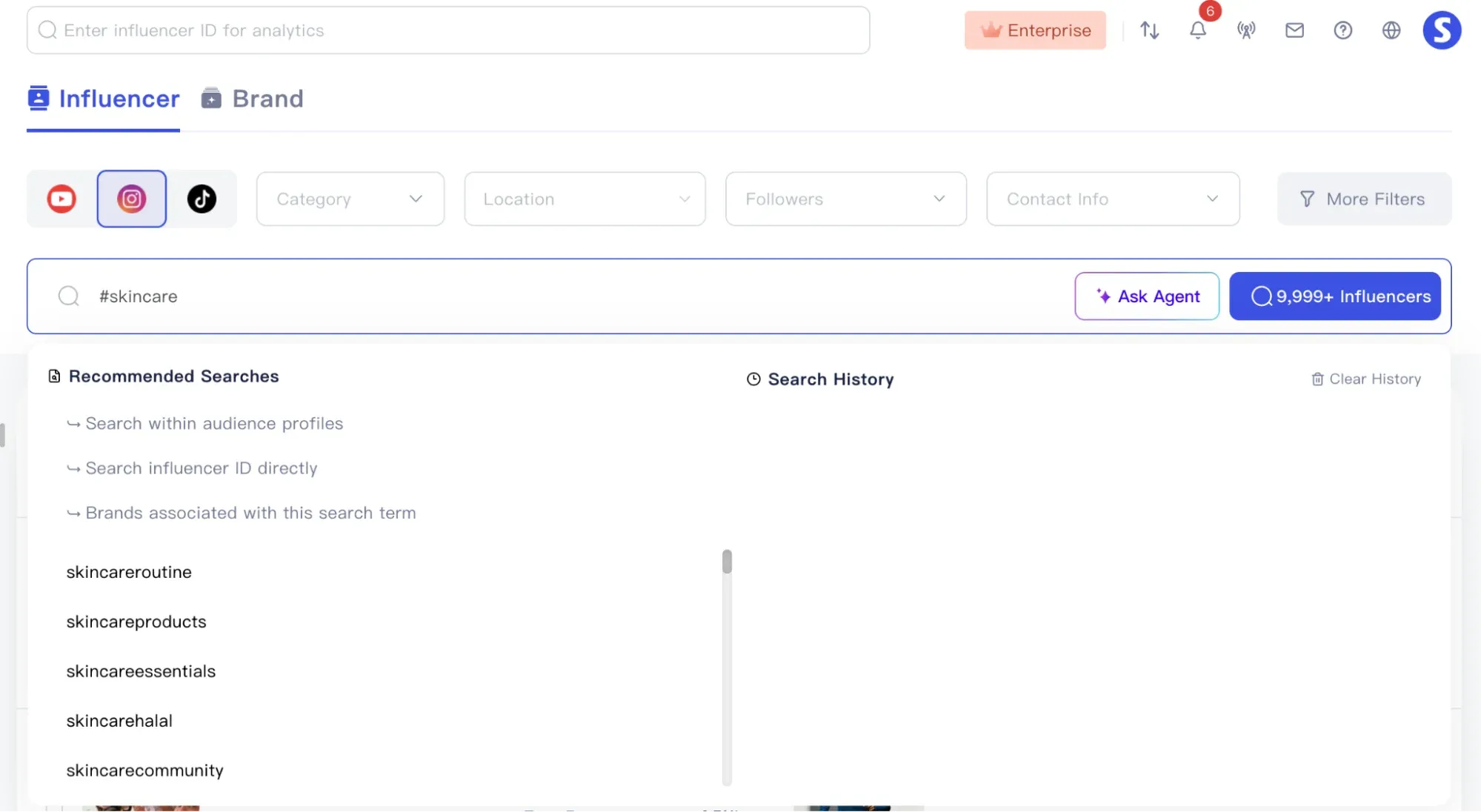Choose Brands associated with this search term
Viewport: 1481px width, 812px height.
[242, 513]
